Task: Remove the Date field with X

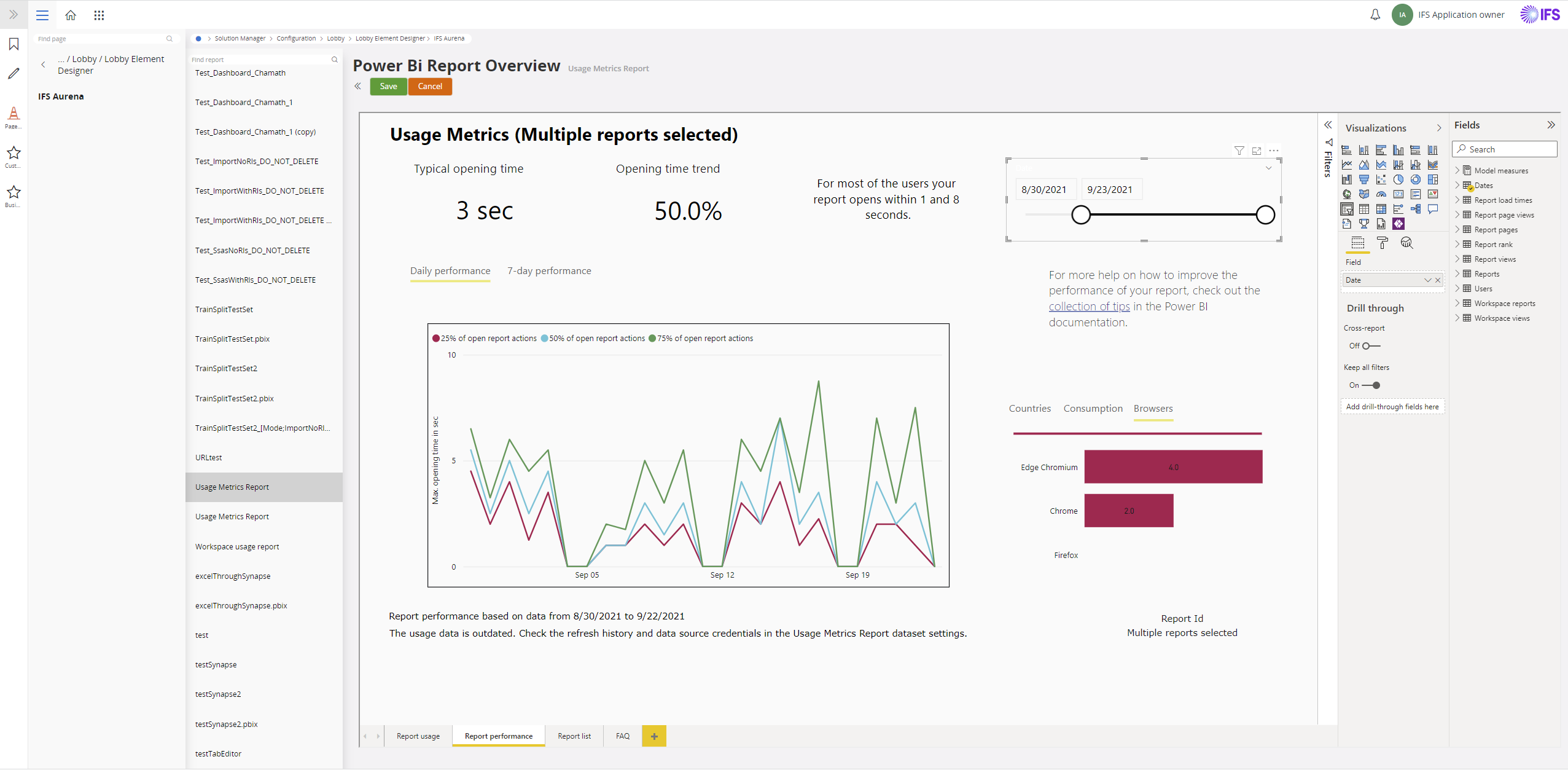Action: 1438,280
